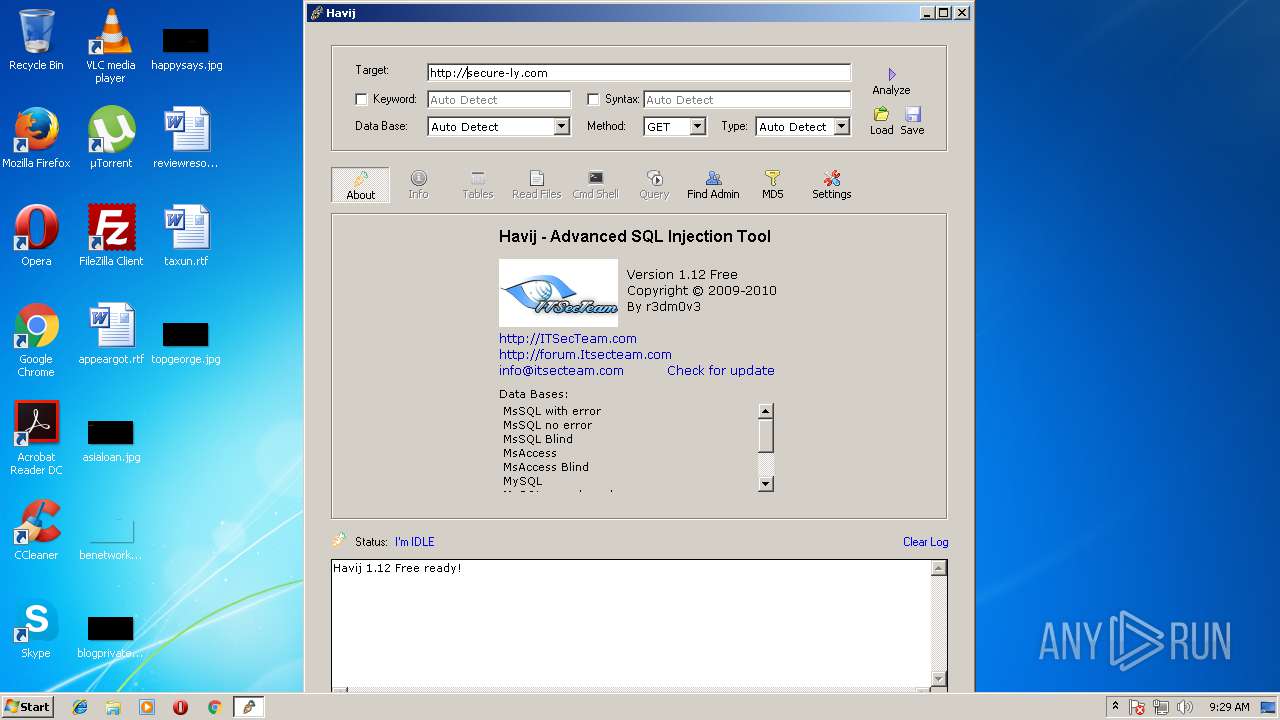Open Mozilla Firefox desktop shortcut
1280x720 pixels.
[36, 138]
